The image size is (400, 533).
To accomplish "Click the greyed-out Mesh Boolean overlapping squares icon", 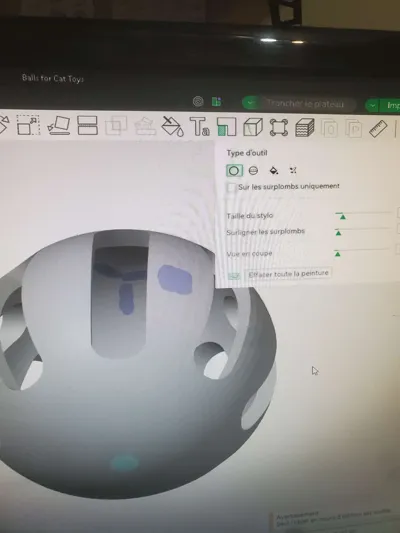I will tap(116, 126).
